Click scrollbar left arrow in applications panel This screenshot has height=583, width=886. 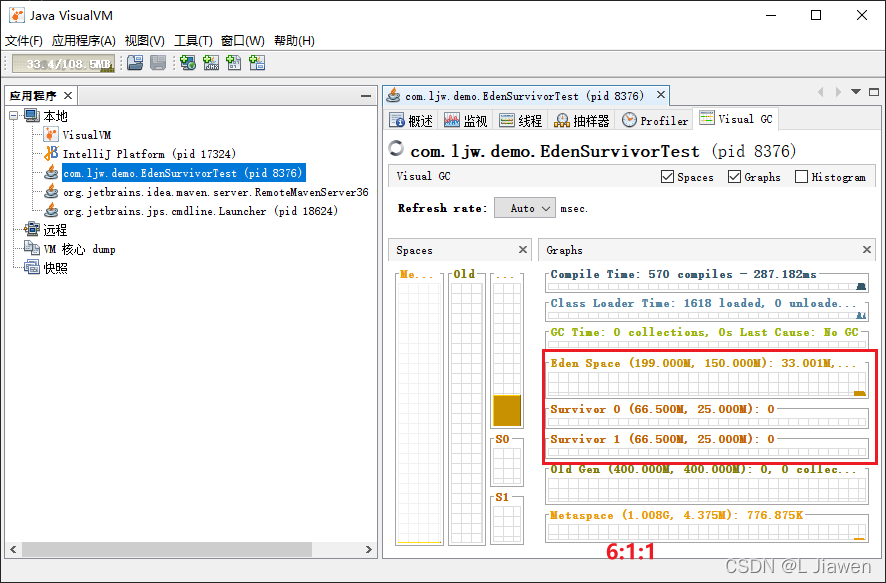(x=13, y=549)
